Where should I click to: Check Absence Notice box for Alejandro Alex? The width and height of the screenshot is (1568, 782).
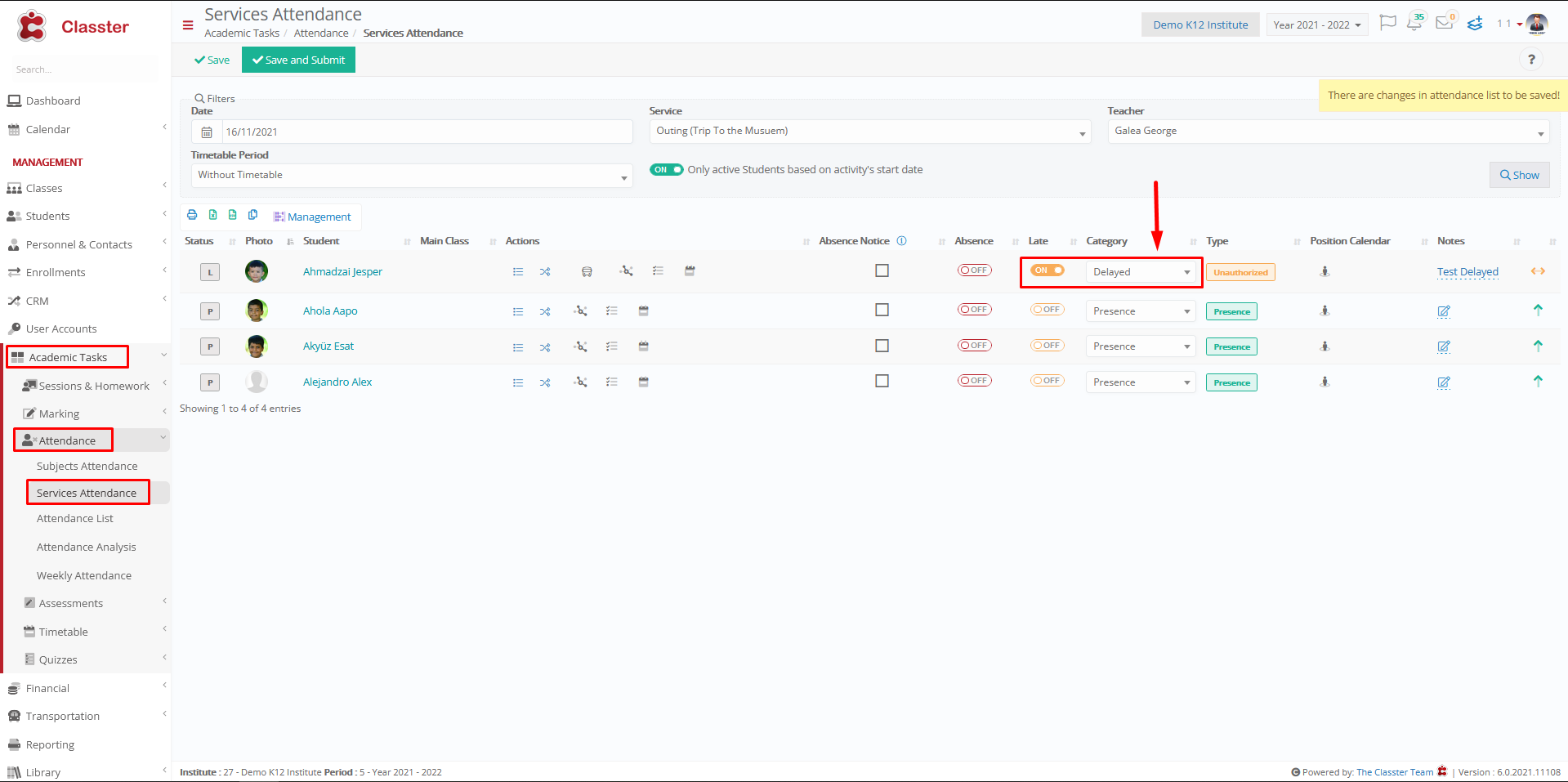click(882, 381)
